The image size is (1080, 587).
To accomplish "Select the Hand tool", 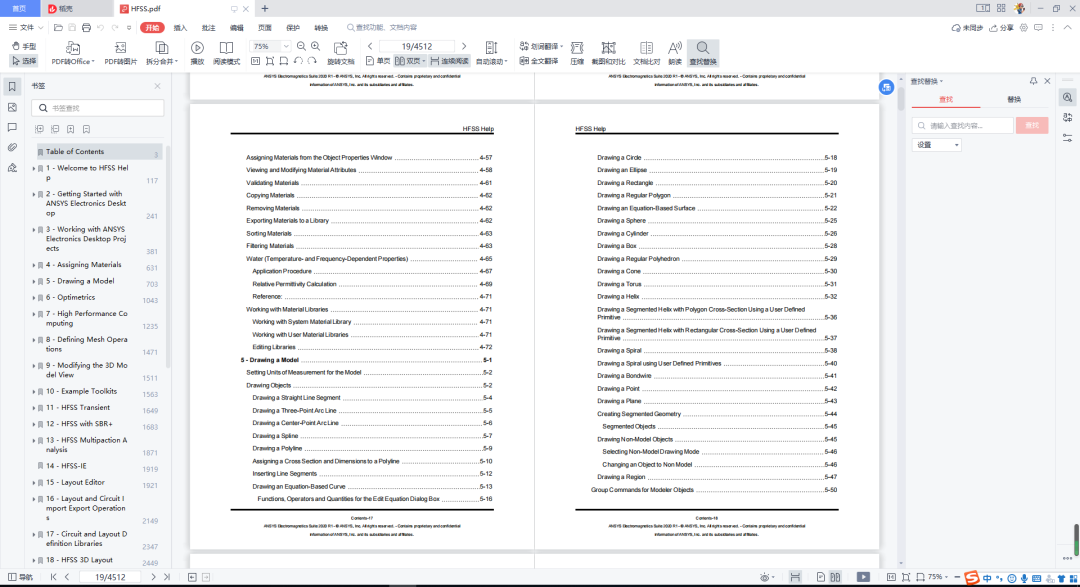I will [x=24, y=46].
